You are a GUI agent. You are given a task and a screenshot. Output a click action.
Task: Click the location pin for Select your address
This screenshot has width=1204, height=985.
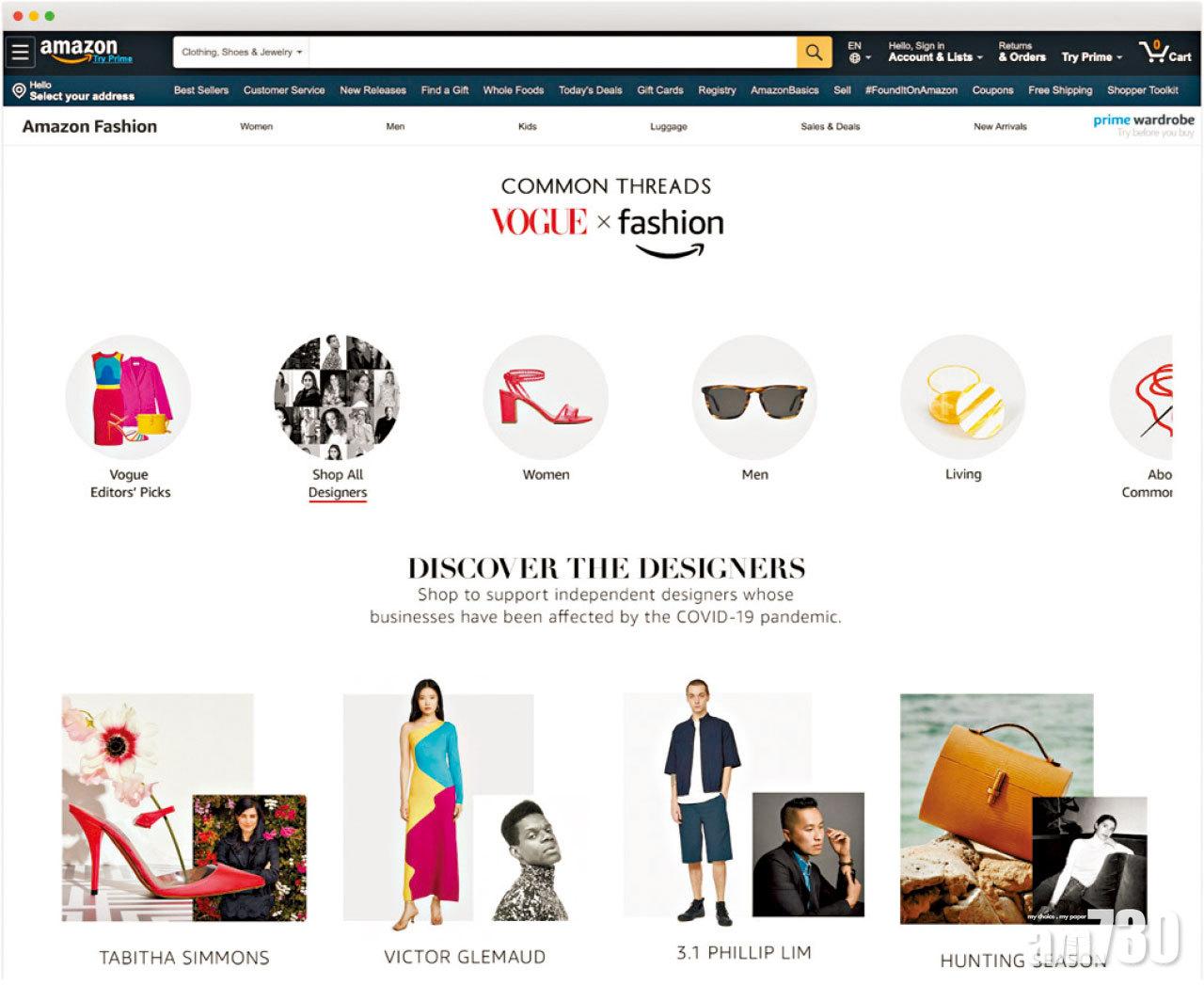pos(19,91)
